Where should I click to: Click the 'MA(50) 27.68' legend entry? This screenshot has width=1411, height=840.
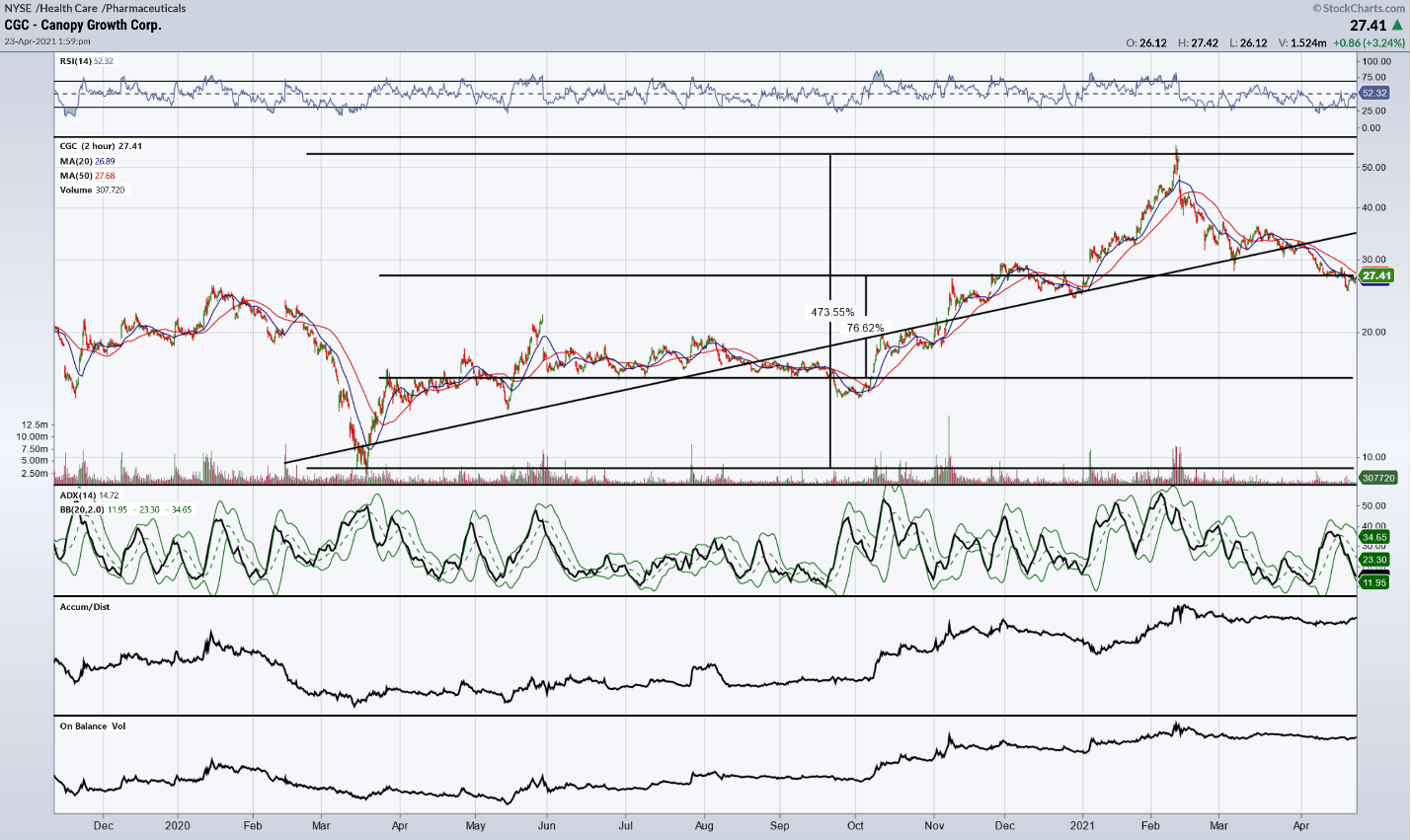pyautogui.click(x=87, y=176)
